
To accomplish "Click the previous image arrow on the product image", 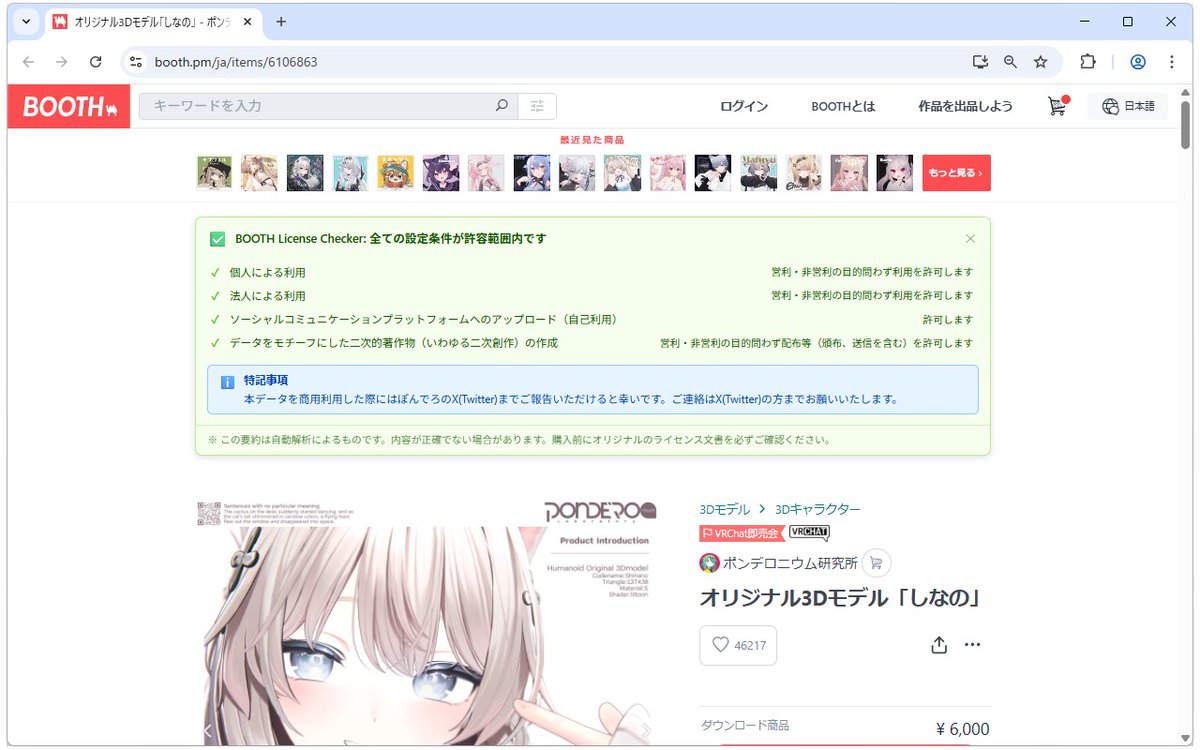I will pos(208,731).
